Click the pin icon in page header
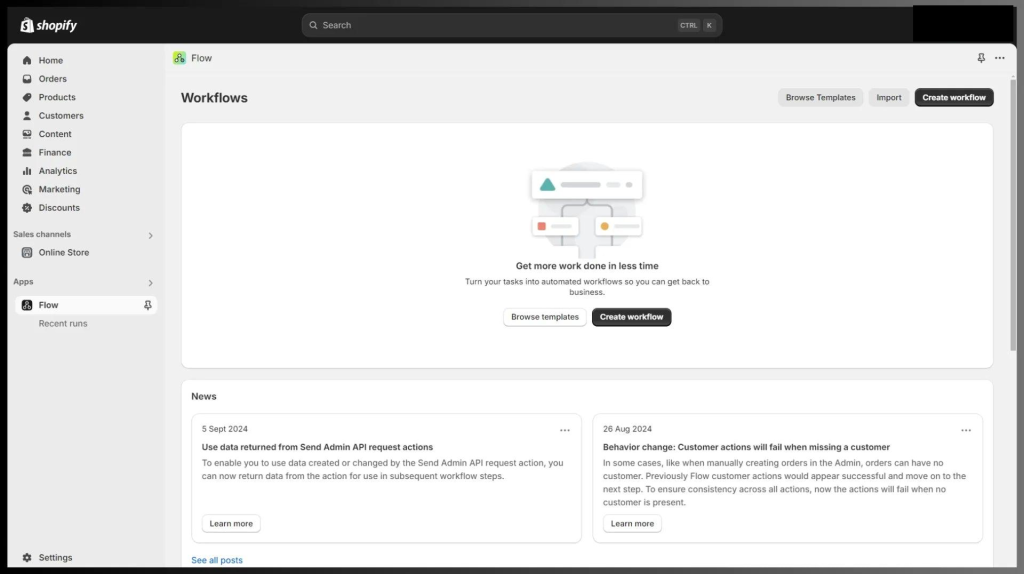The image size is (1024, 574). 981,58
